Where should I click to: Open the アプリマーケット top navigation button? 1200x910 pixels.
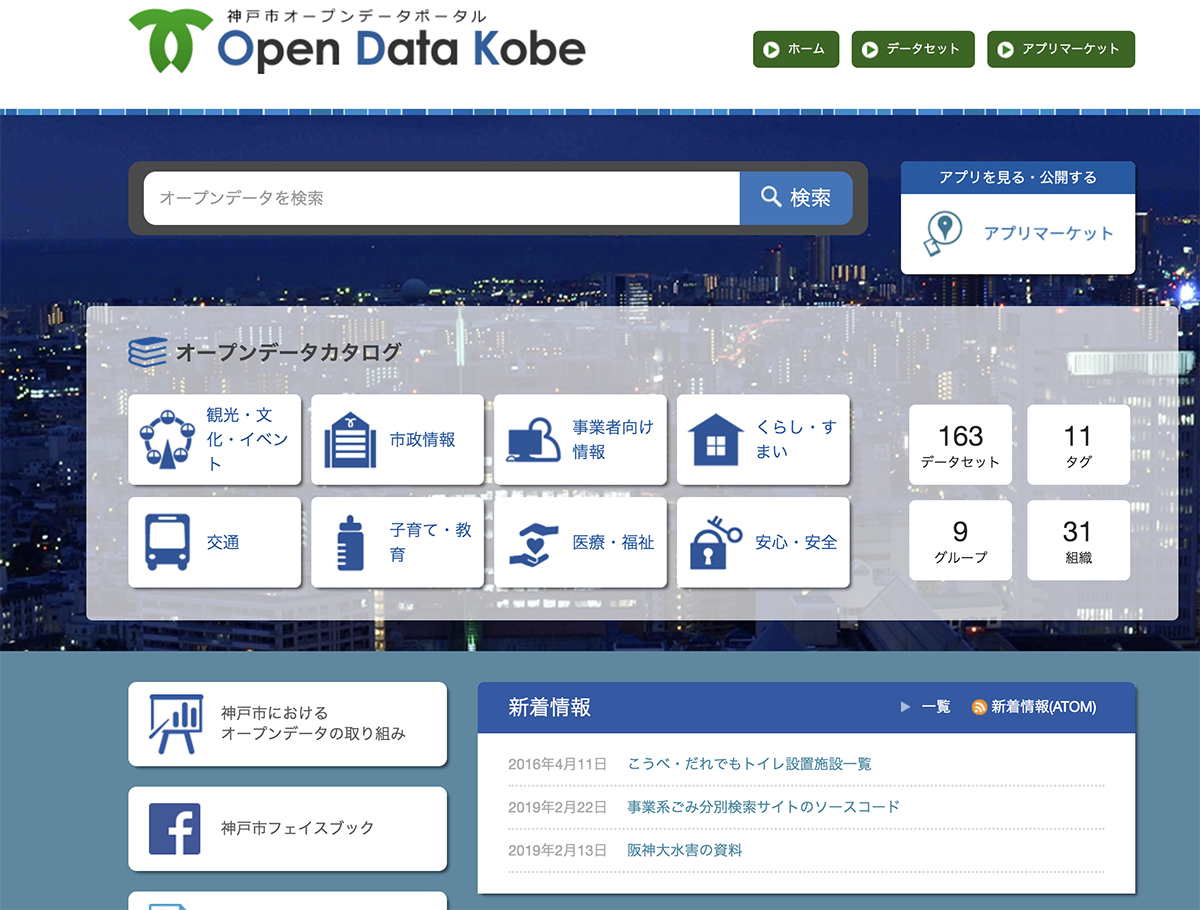pos(1060,49)
